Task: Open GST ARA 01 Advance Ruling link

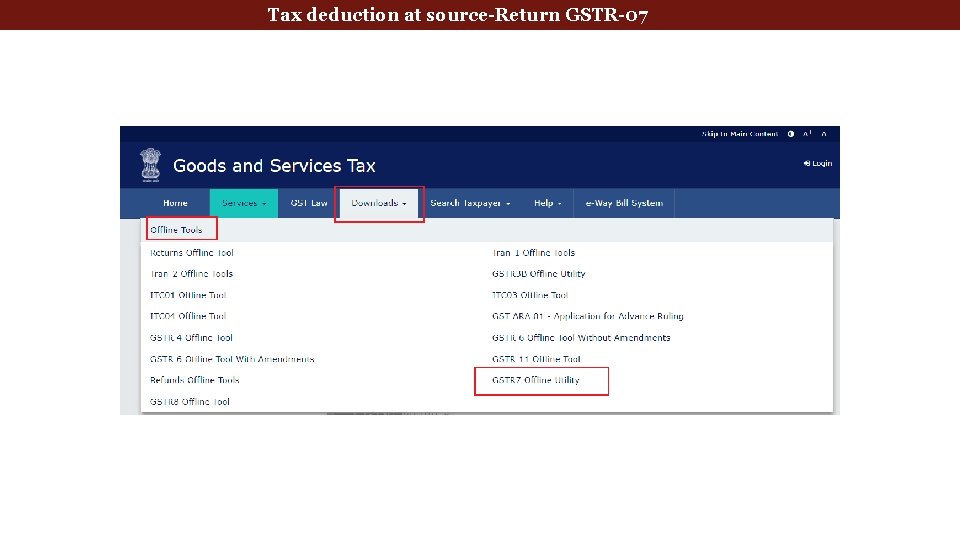Action: coord(588,316)
